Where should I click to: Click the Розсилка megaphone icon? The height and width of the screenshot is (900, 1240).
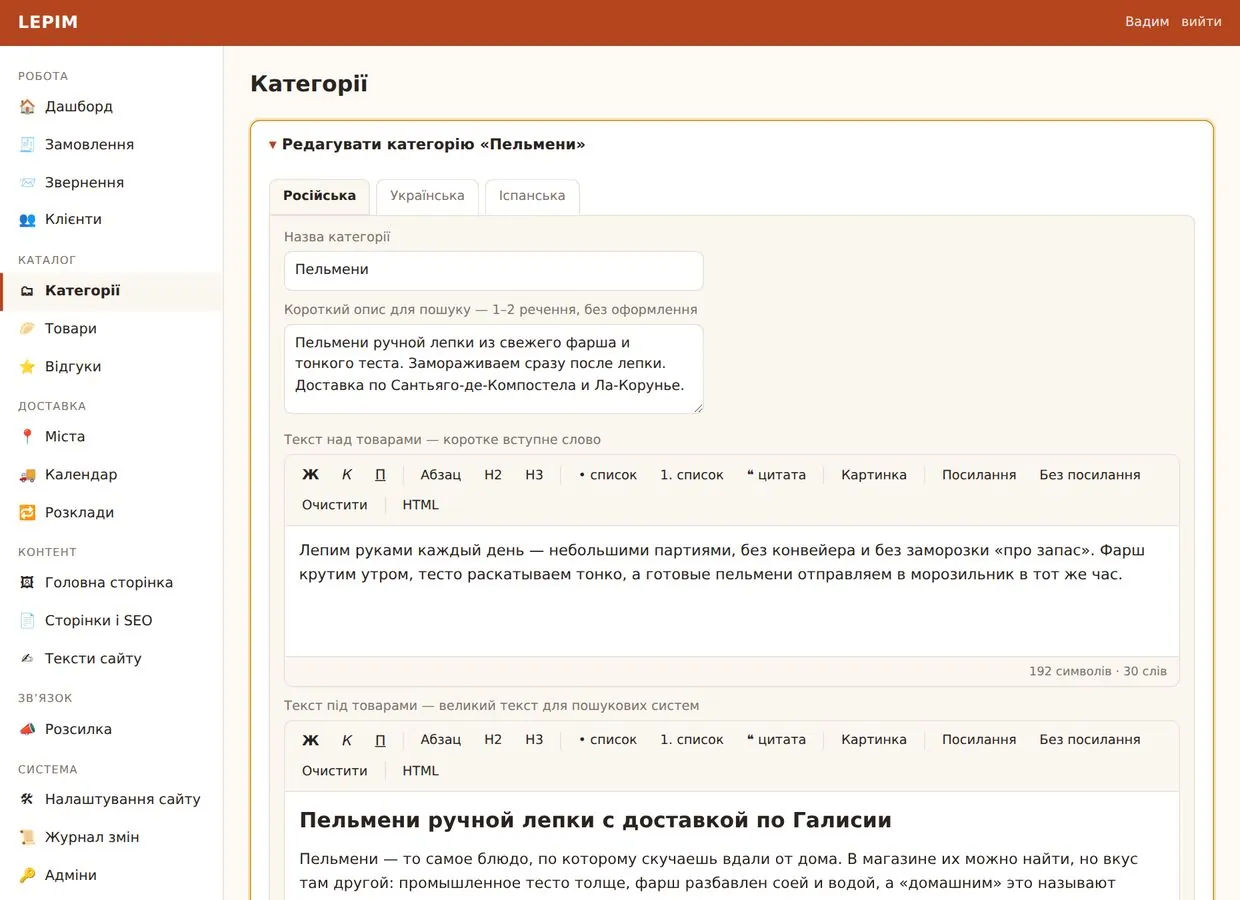(x=27, y=729)
